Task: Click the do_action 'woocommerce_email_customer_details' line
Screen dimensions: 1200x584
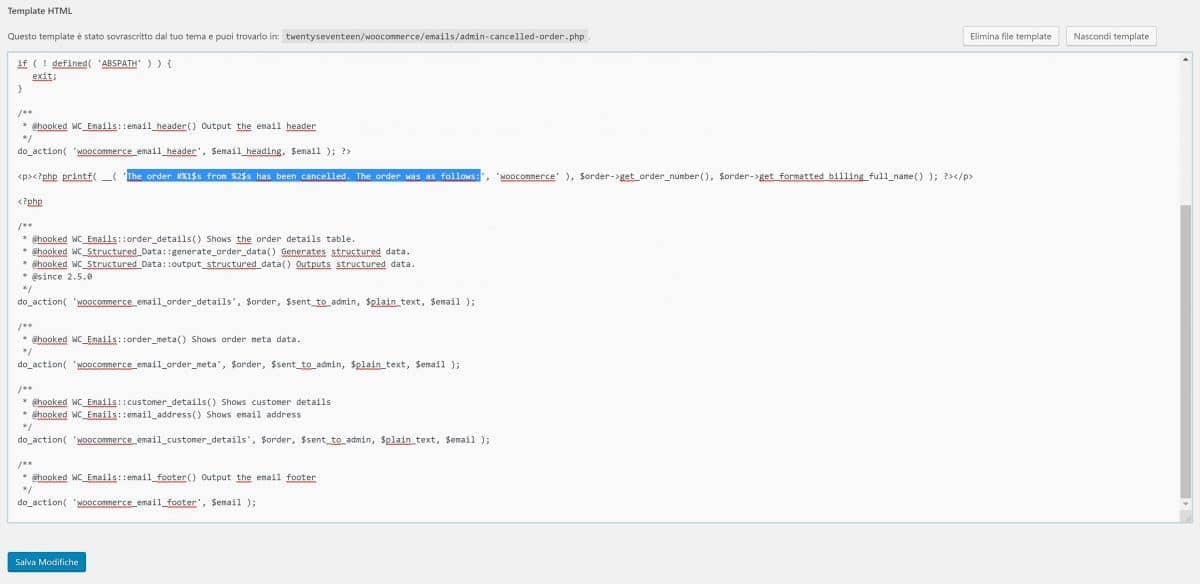Action: [x=254, y=439]
